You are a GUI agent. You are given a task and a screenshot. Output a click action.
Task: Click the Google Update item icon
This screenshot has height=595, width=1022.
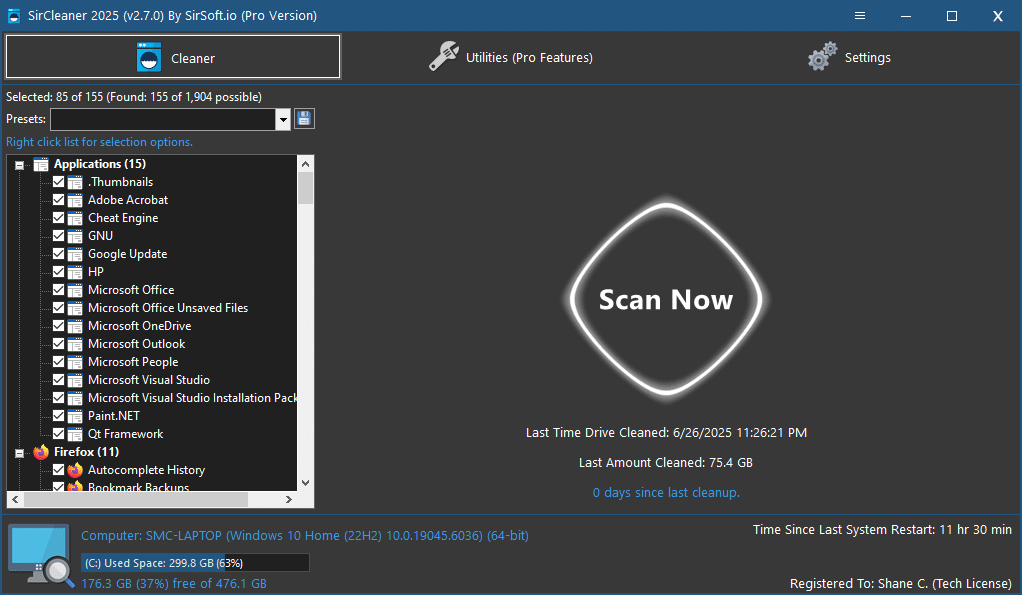[x=75, y=254]
